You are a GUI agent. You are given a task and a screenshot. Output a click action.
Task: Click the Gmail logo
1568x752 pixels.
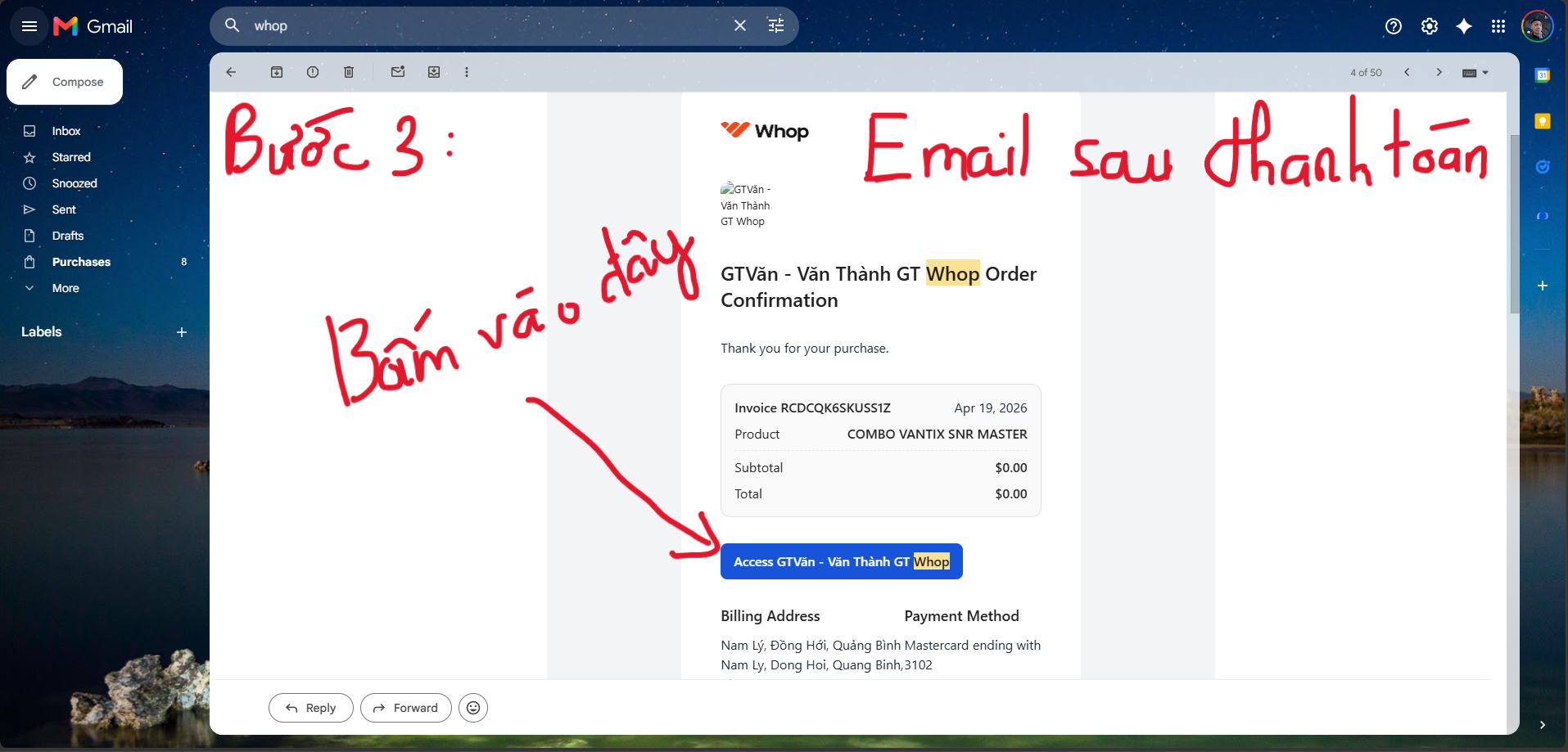click(93, 26)
